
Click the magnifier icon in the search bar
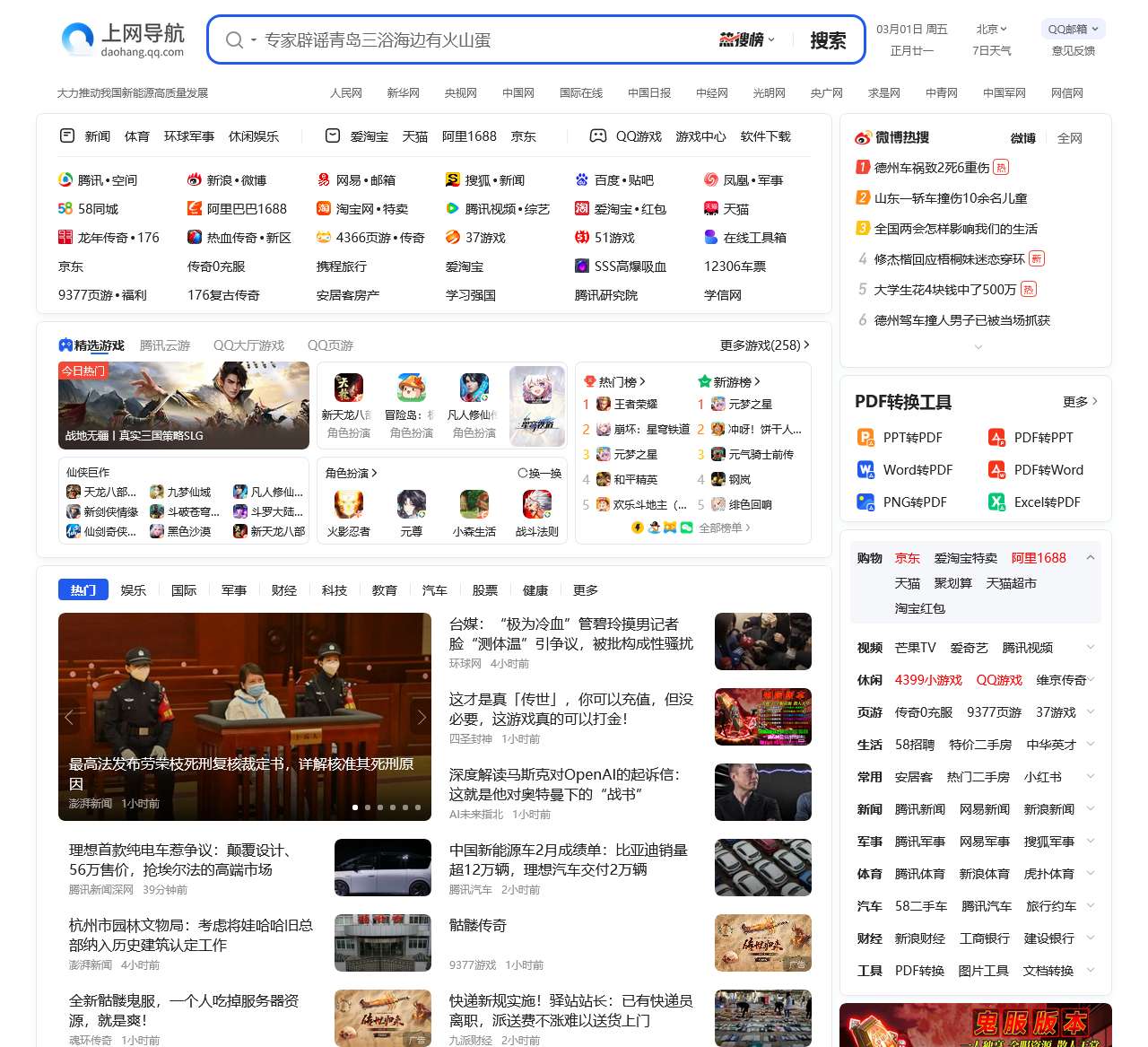click(234, 40)
